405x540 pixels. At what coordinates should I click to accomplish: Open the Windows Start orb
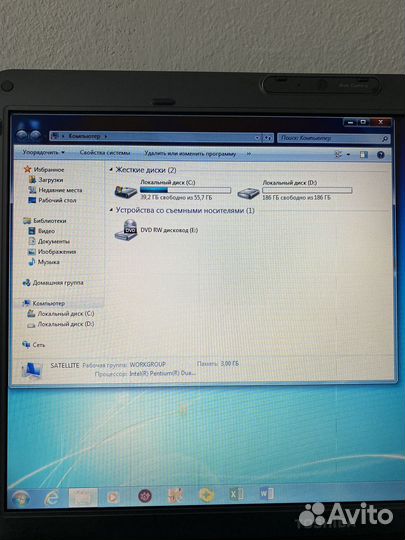pos(21,498)
